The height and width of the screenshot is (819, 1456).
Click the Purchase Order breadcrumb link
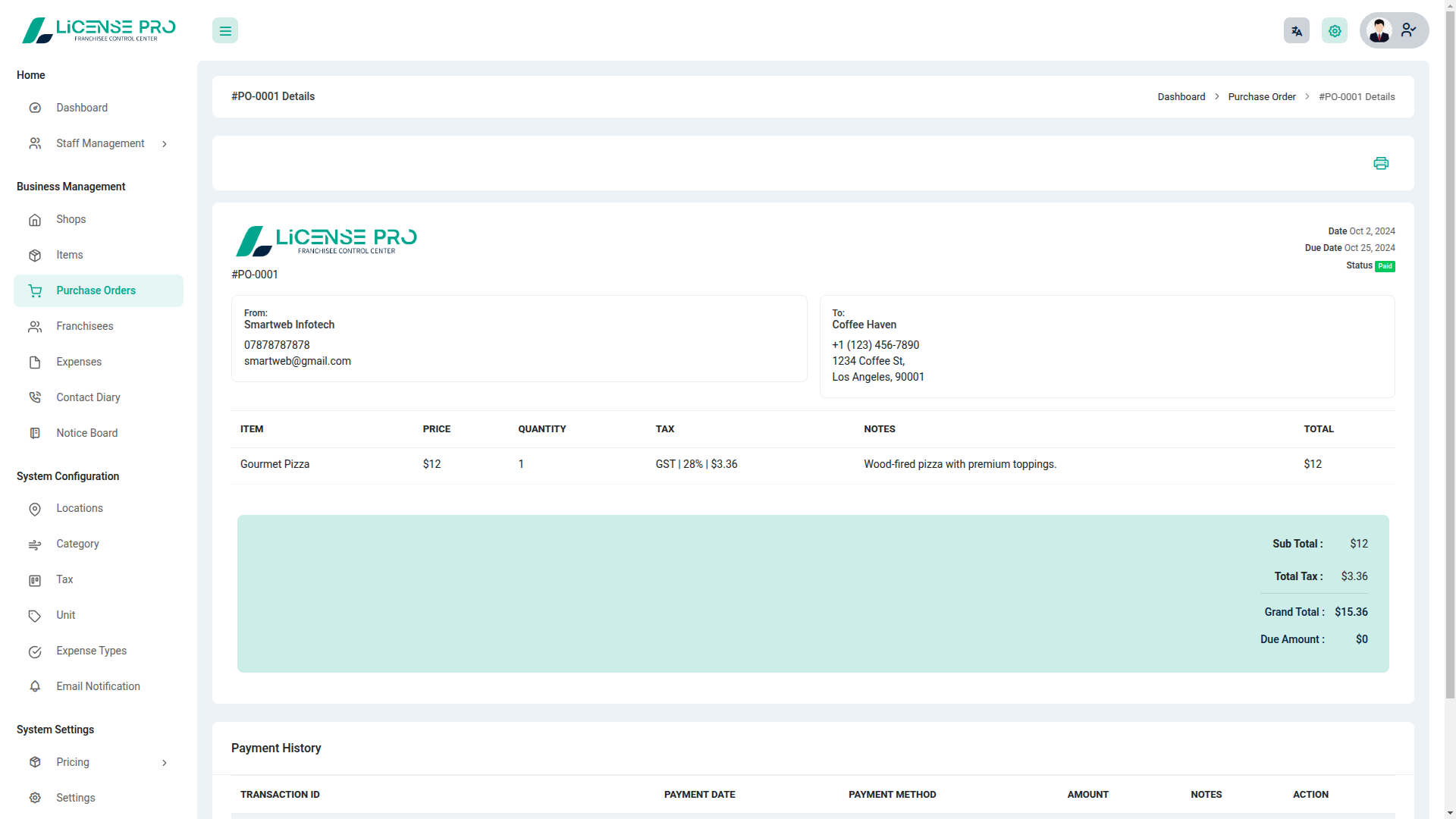(x=1262, y=97)
